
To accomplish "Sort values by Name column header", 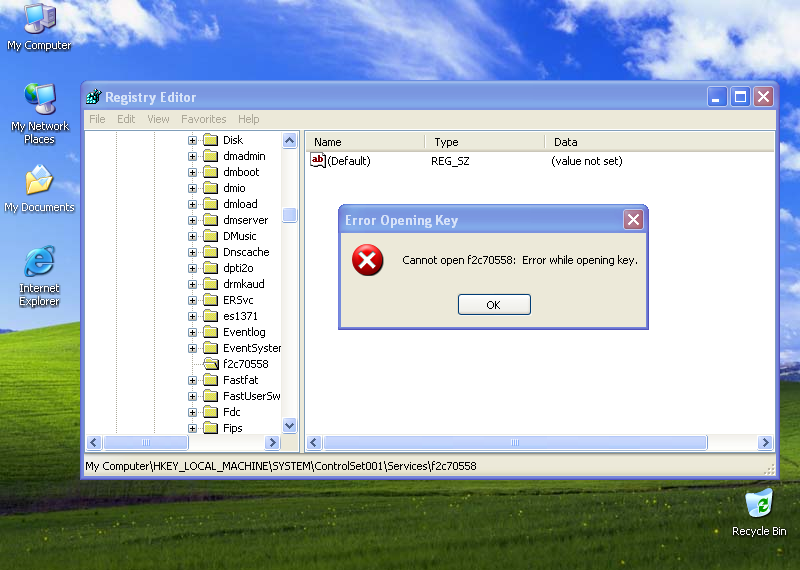I will [x=365, y=142].
